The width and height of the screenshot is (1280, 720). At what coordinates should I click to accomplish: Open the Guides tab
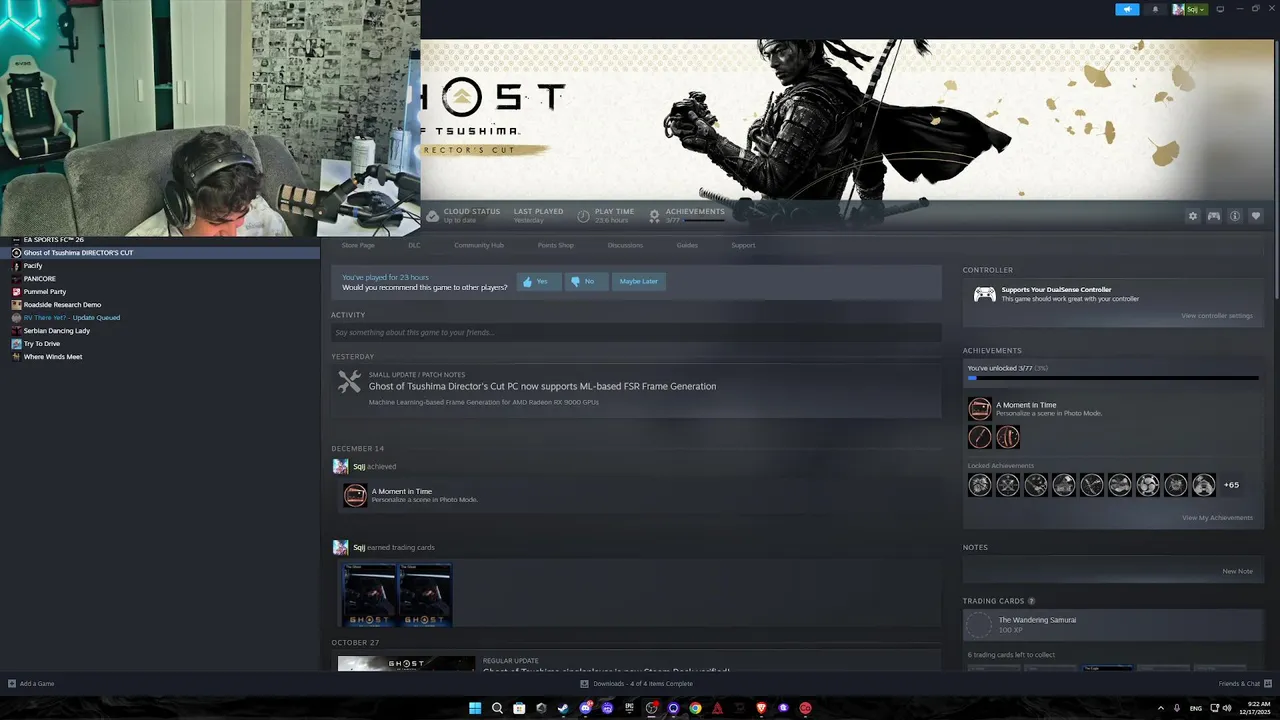[x=687, y=245]
